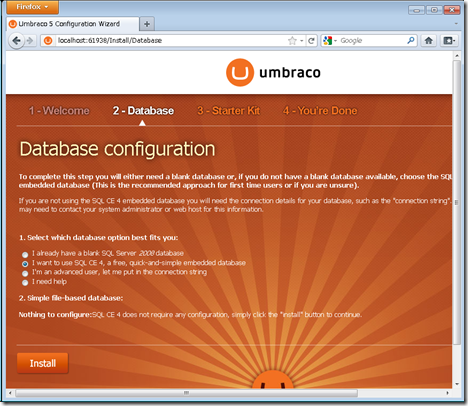Click '1. Select which database option best fits you:'
The height and width of the screenshot is (406, 468).
point(98,238)
